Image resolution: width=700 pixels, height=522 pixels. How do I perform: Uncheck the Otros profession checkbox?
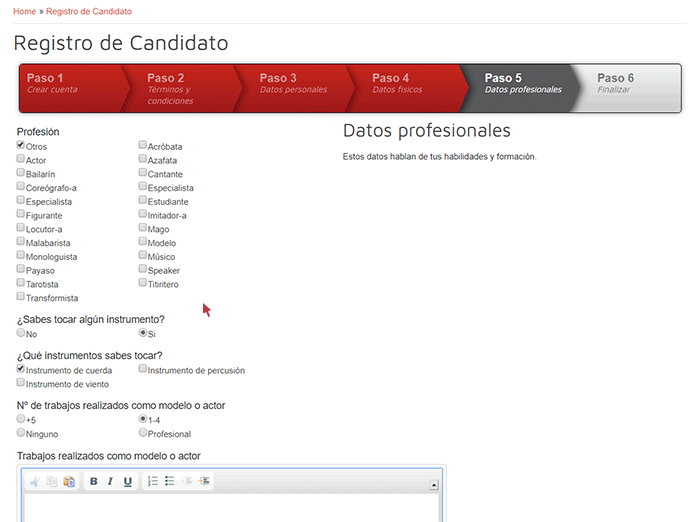click(21, 145)
